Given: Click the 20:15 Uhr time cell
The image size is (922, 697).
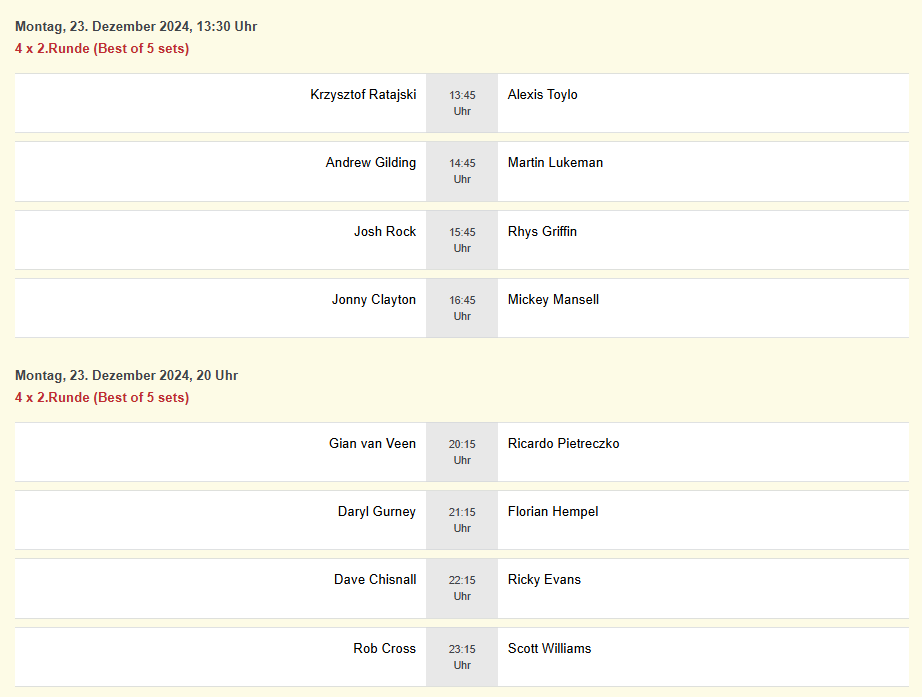Looking at the screenshot, I should [x=462, y=452].
